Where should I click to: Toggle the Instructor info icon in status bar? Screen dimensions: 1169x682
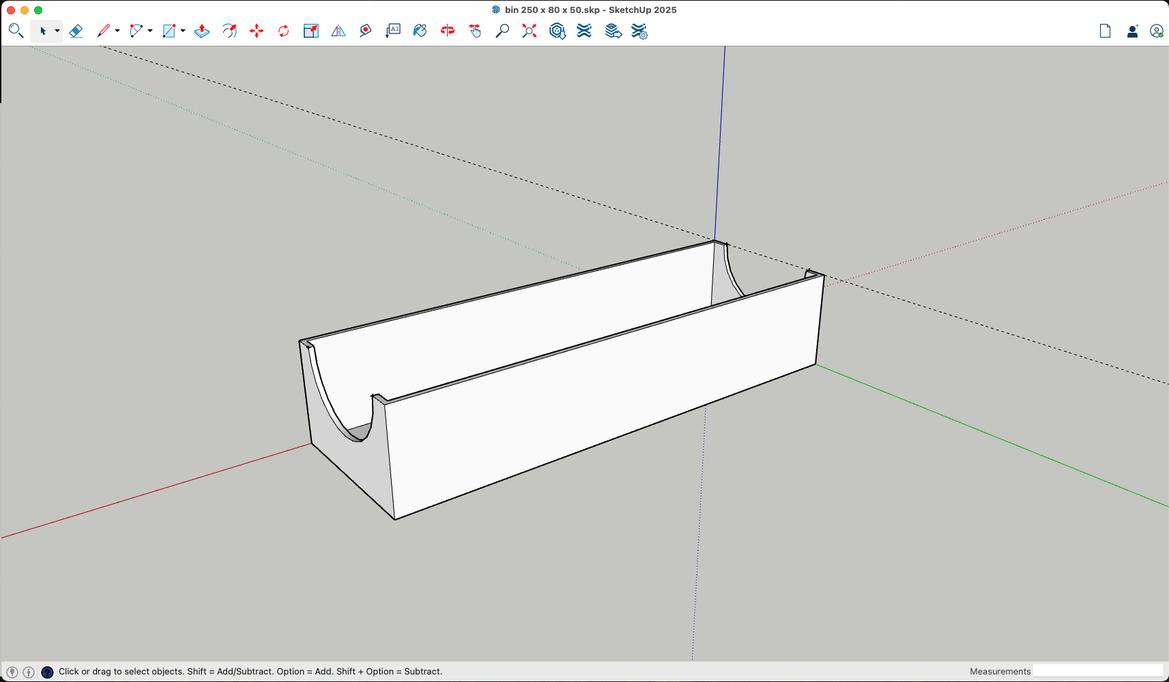coord(28,672)
